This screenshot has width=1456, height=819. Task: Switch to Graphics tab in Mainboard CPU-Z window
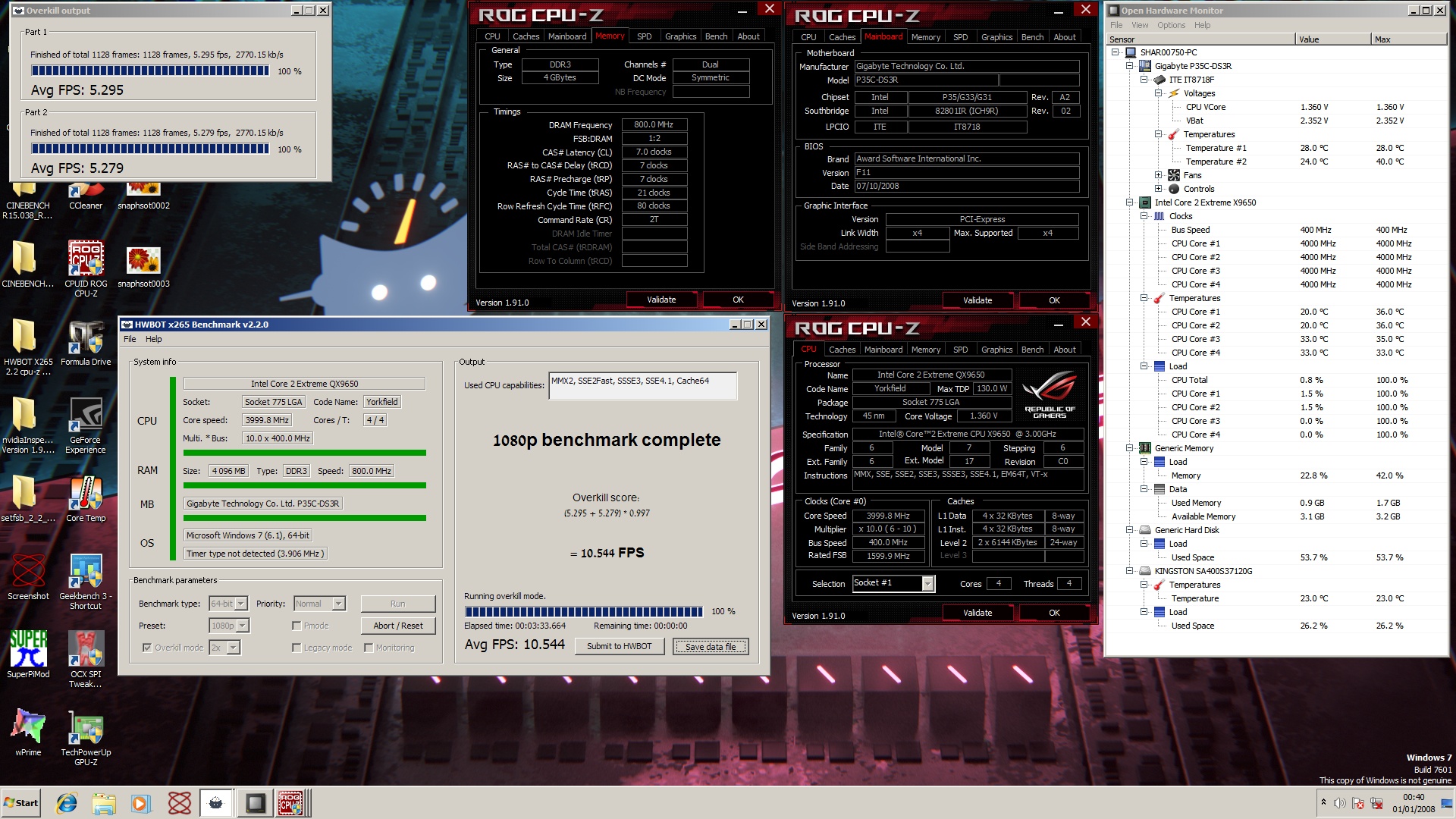click(x=996, y=37)
